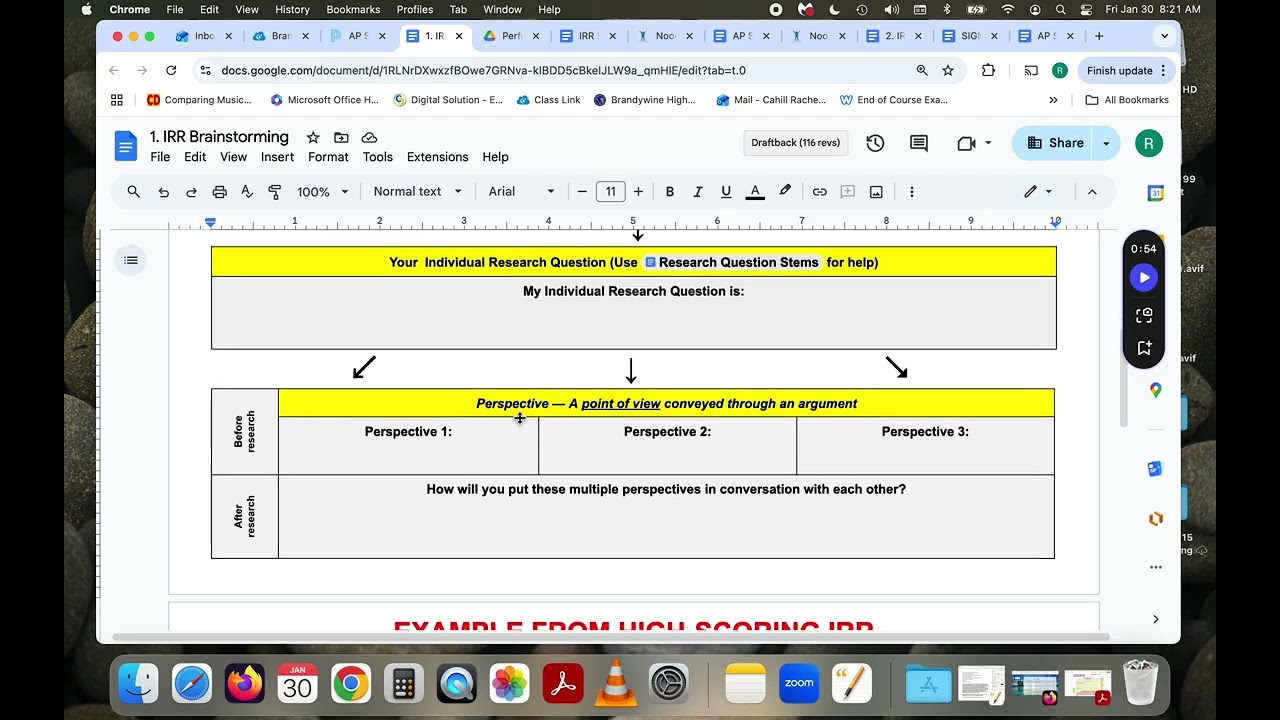The image size is (1280, 720).
Task: Open Zoom from the Dock
Action: [x=798, y=684]
